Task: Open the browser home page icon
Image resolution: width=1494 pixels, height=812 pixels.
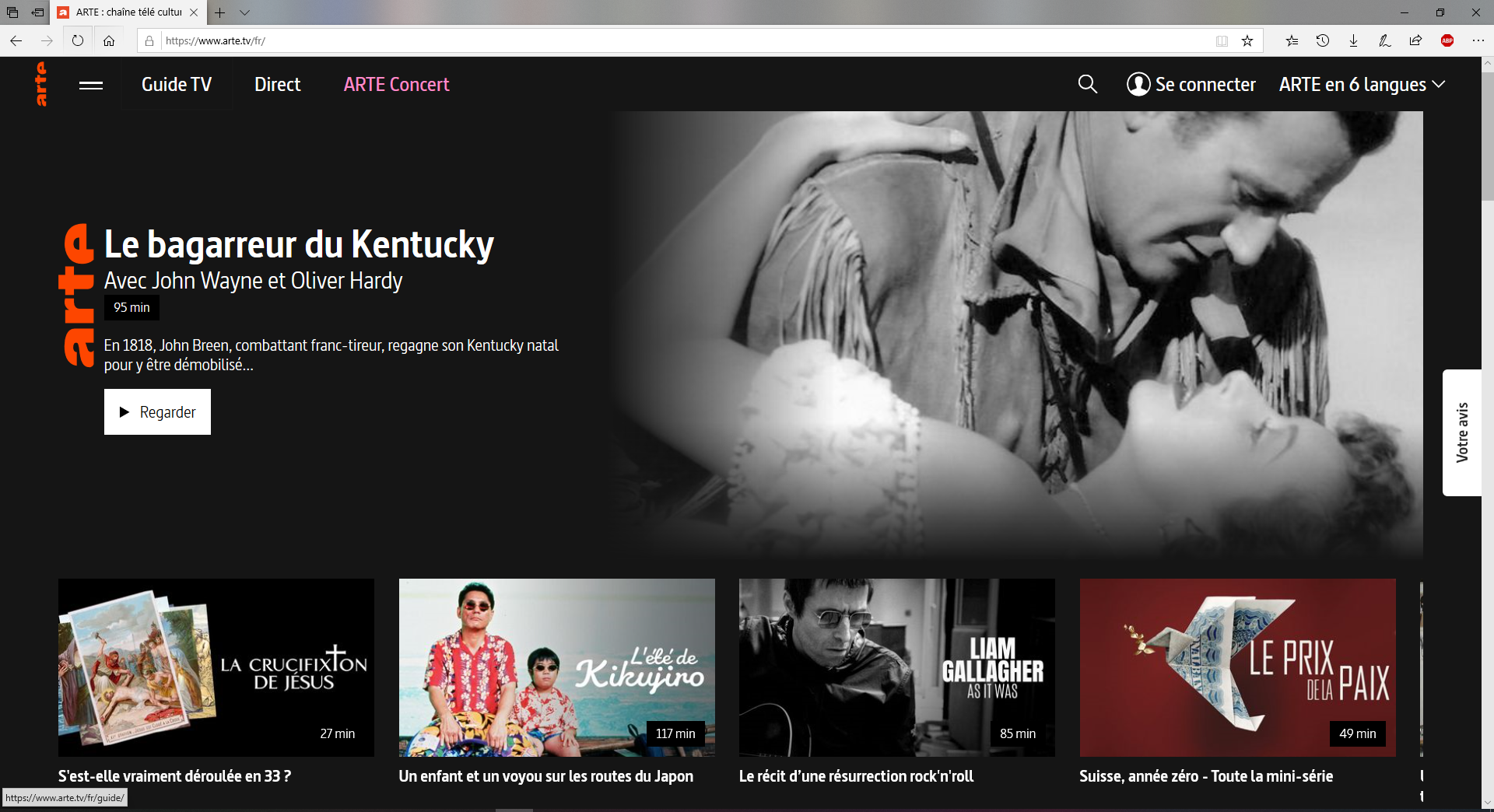Action: [x=109, y=40]
